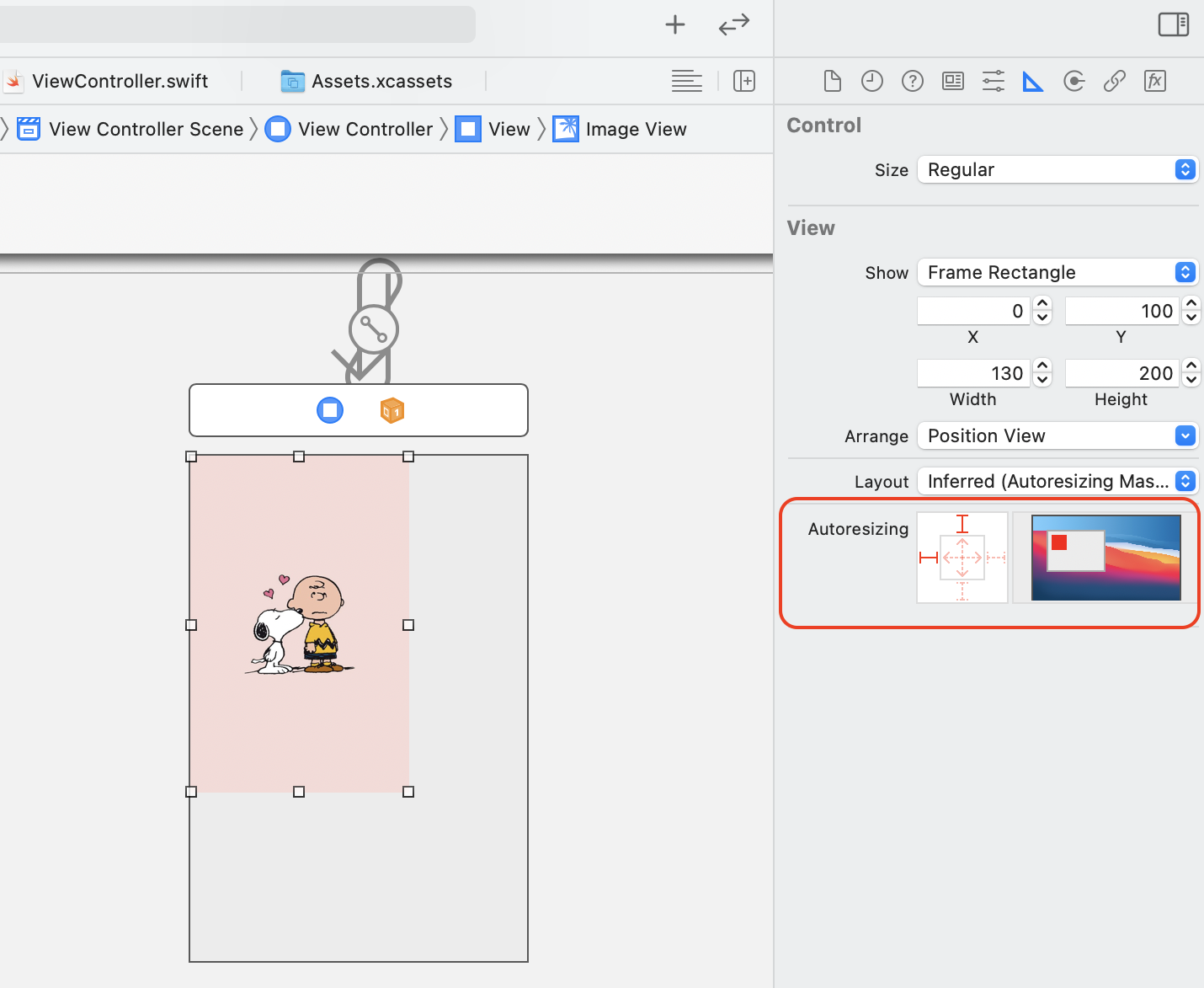Click the left-middle resize handle of image view
Screen dimensions: 1204x988
[191, 625]
